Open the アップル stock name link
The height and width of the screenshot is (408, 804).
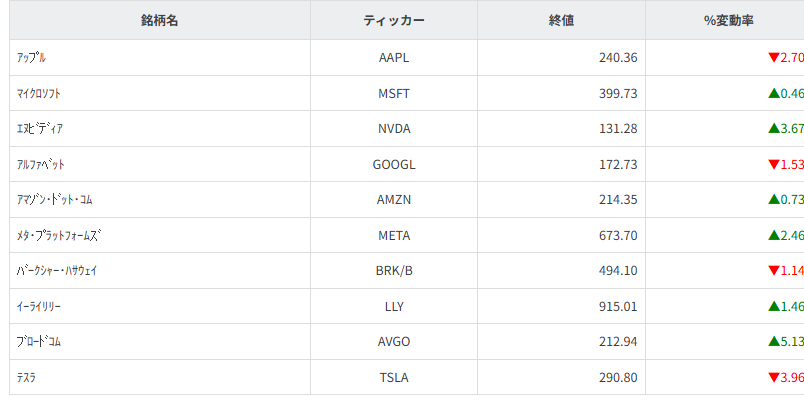(x=31, y=58)
